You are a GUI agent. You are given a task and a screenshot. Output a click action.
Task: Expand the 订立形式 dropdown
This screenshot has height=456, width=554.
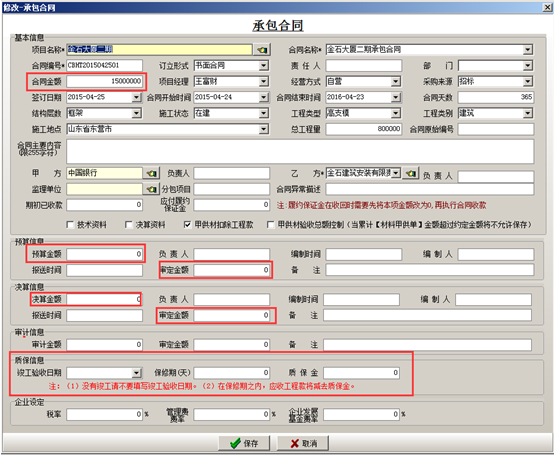264,66
